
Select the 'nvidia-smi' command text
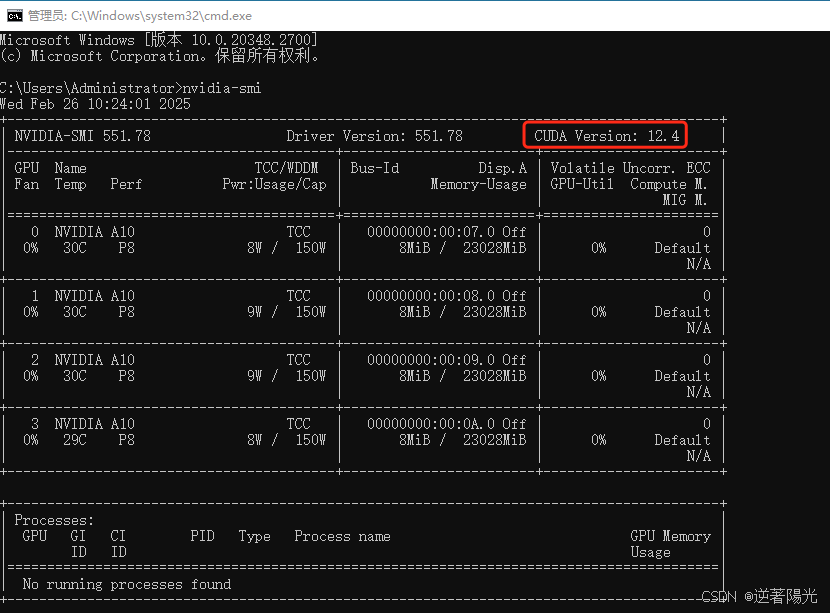pyautogui.click(x=222, y=88)
